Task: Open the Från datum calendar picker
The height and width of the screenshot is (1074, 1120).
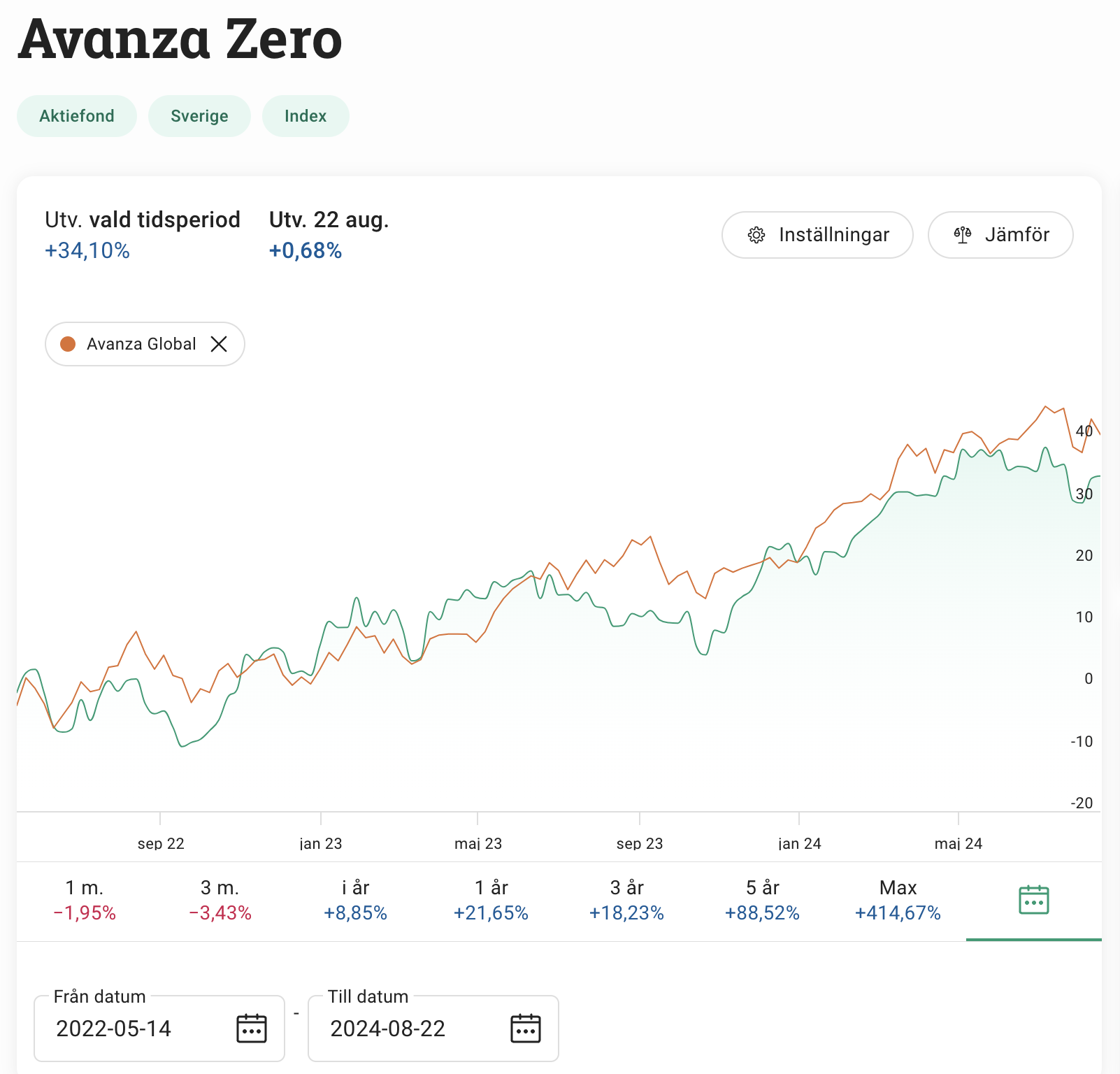Action: (252, 1029)
